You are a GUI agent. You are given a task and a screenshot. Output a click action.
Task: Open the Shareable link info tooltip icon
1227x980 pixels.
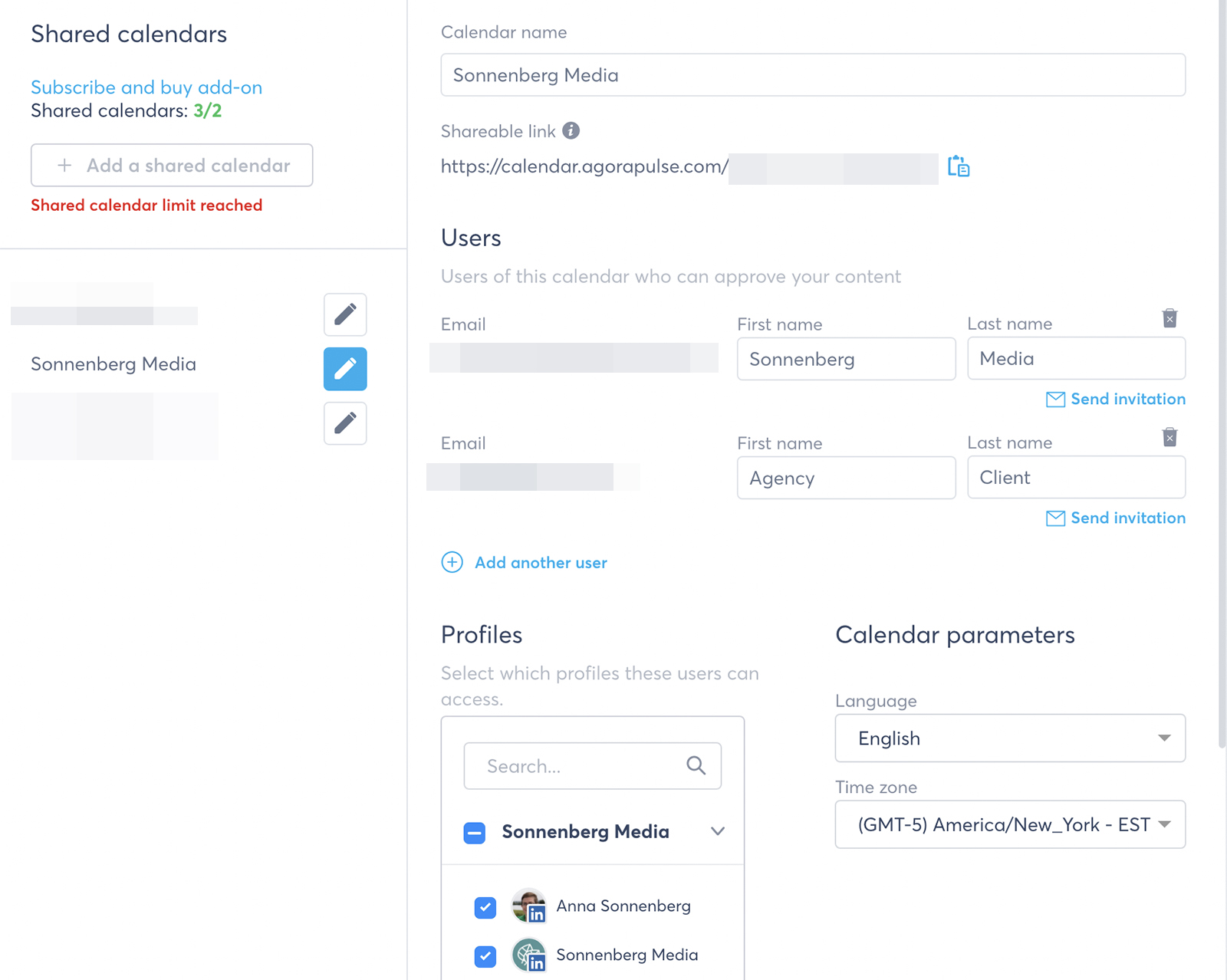point(571,131)
